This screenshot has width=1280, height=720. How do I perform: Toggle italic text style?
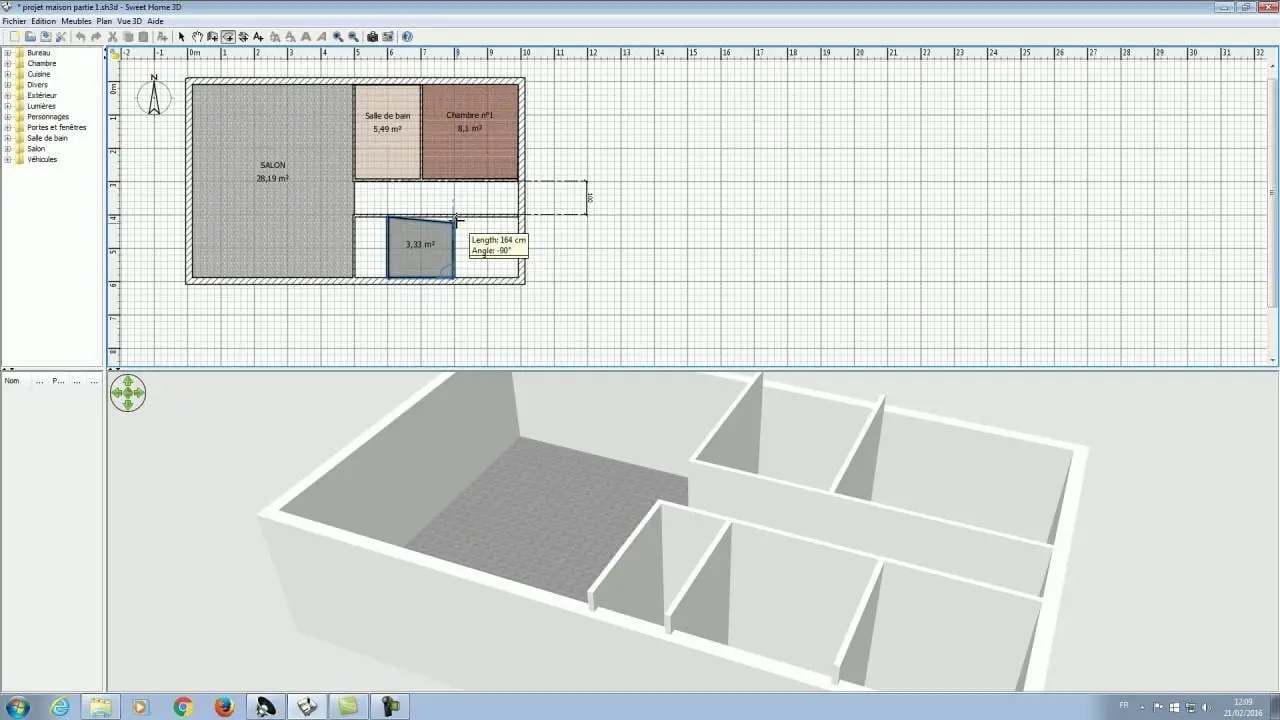pyautogui.click(x=322, y=37)
